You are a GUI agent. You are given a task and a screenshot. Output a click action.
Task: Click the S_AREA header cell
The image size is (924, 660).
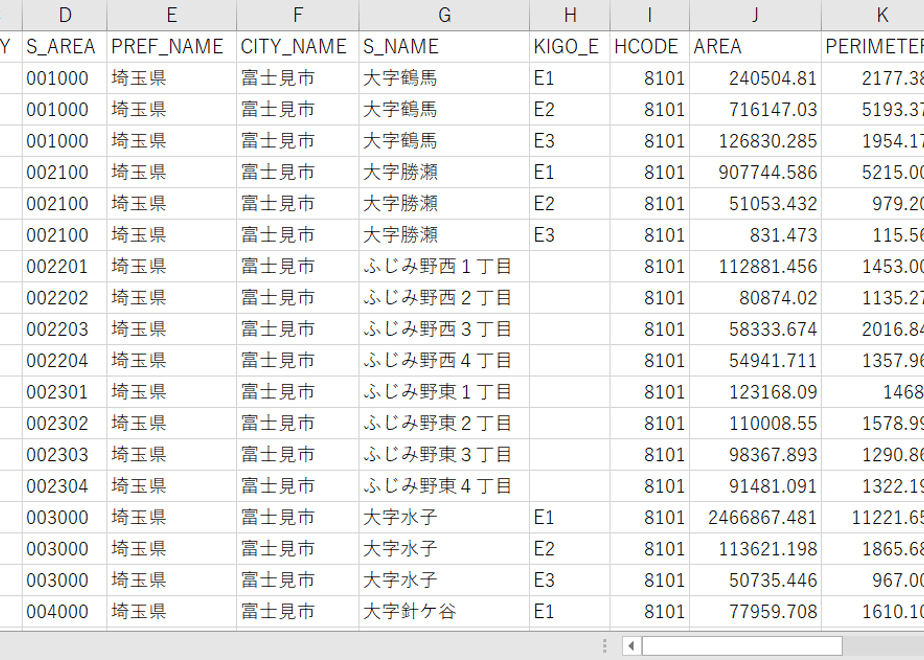pos(65,47)
